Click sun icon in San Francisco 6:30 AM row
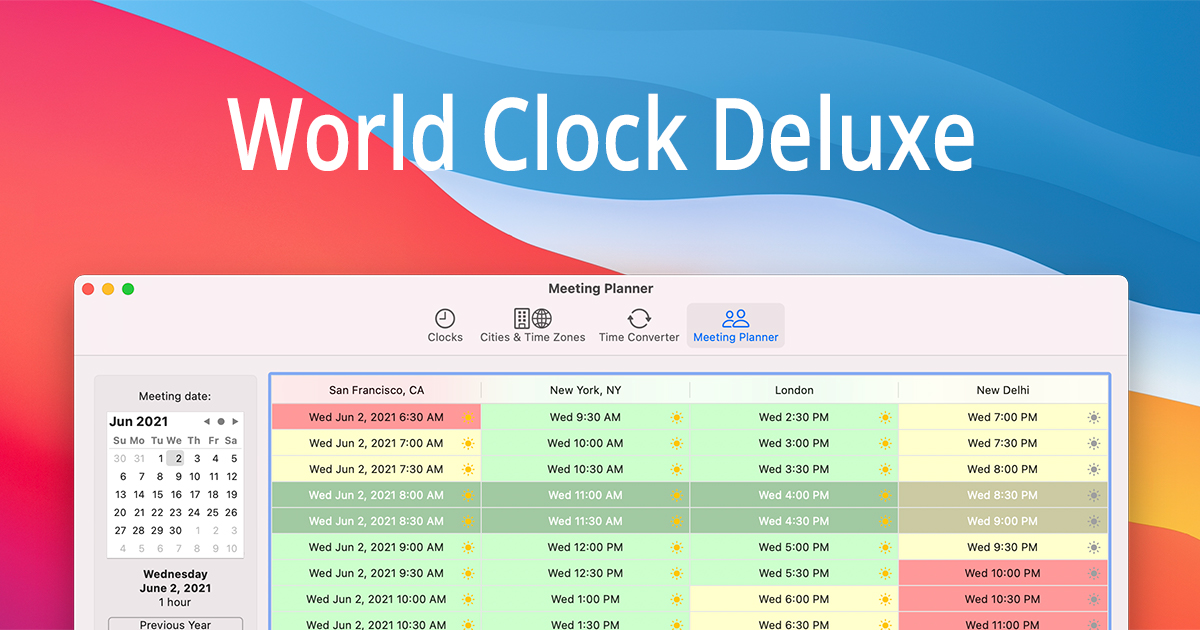 468,417
